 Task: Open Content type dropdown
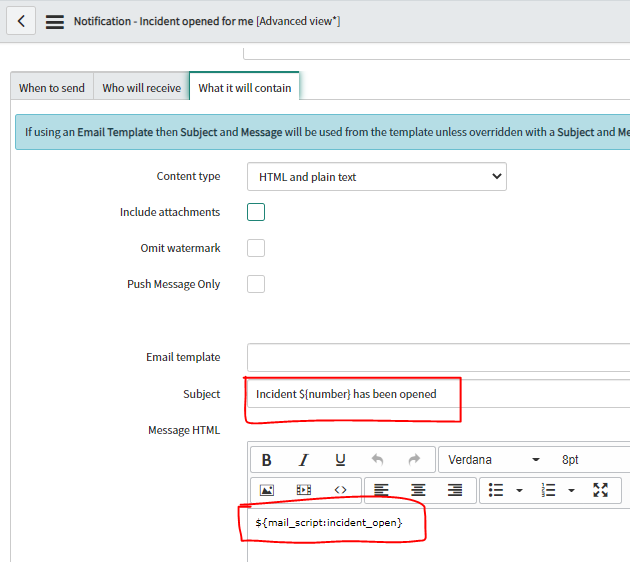point(377,177)
